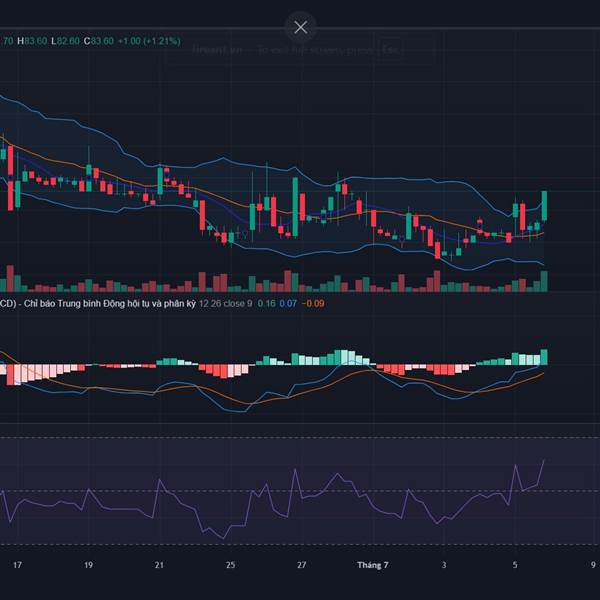Click date 21 on the time axis
The width and height of the screenshot is (600, 600).
(x=159, y=565)
